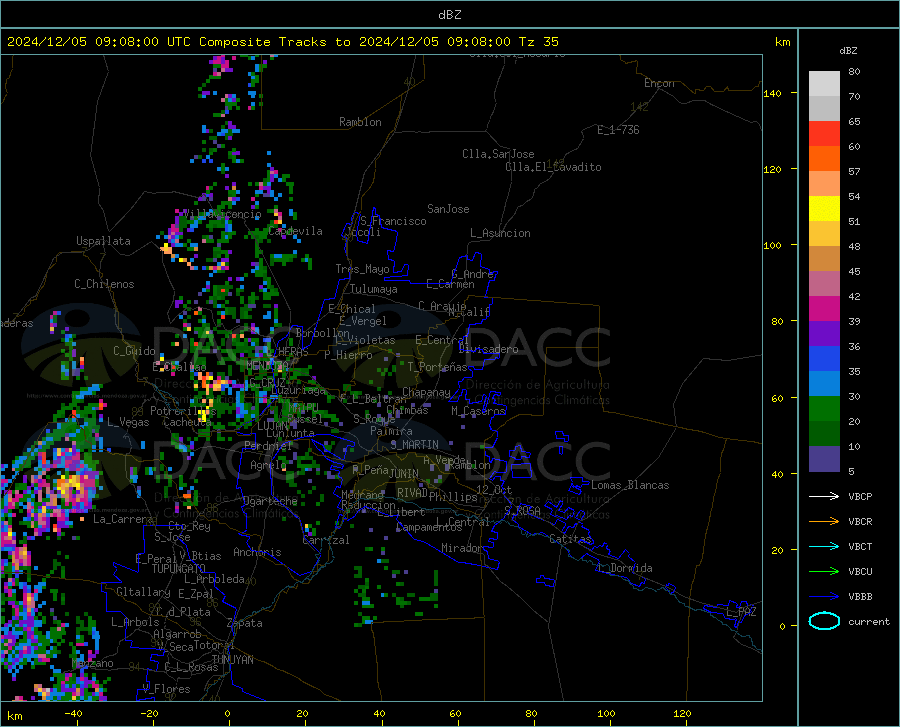Select the magenta 39 dBZ color swatch

(824, 309)
